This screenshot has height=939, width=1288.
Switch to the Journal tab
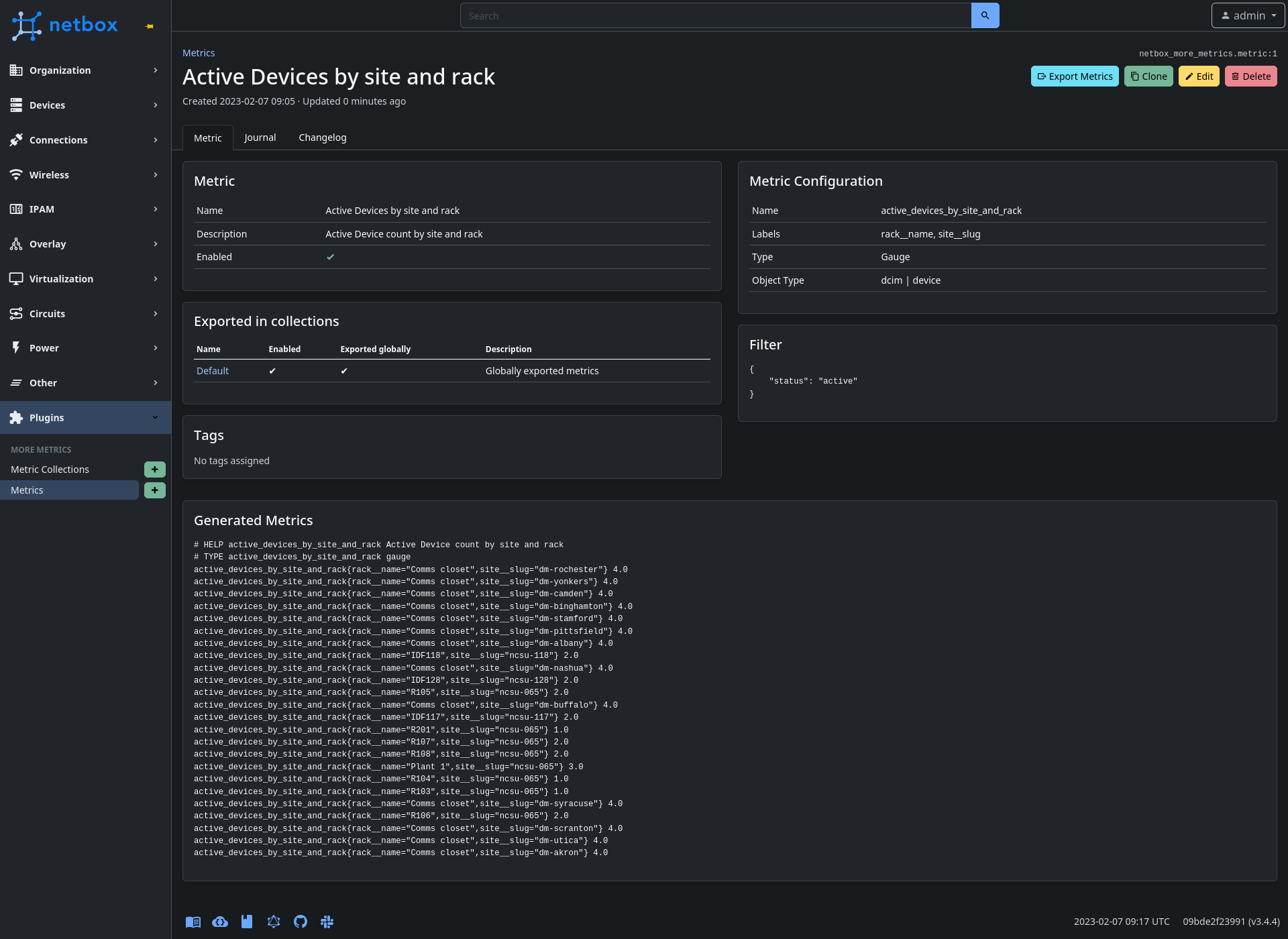pyautogui.click(x=260, y=137)
